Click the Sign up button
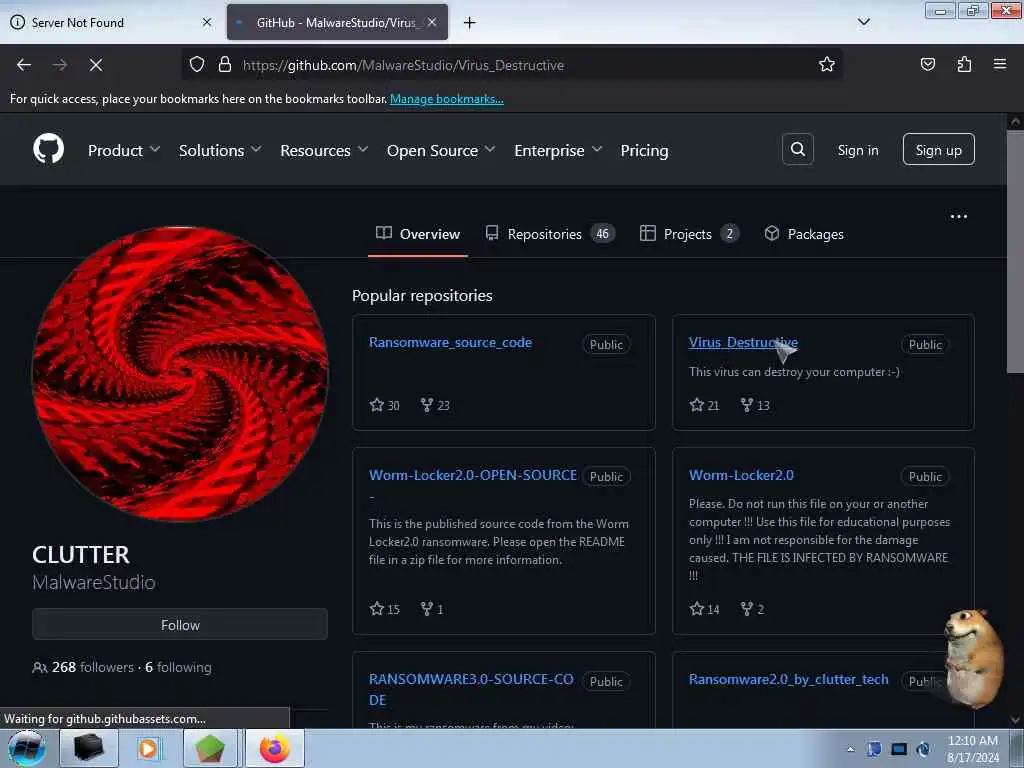1024x768 pixels. pyautogui.click(x=938, y=150)
